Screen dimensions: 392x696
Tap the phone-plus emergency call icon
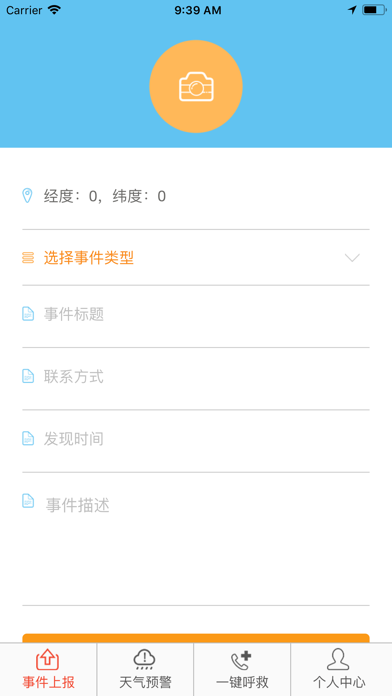(242, 660)
